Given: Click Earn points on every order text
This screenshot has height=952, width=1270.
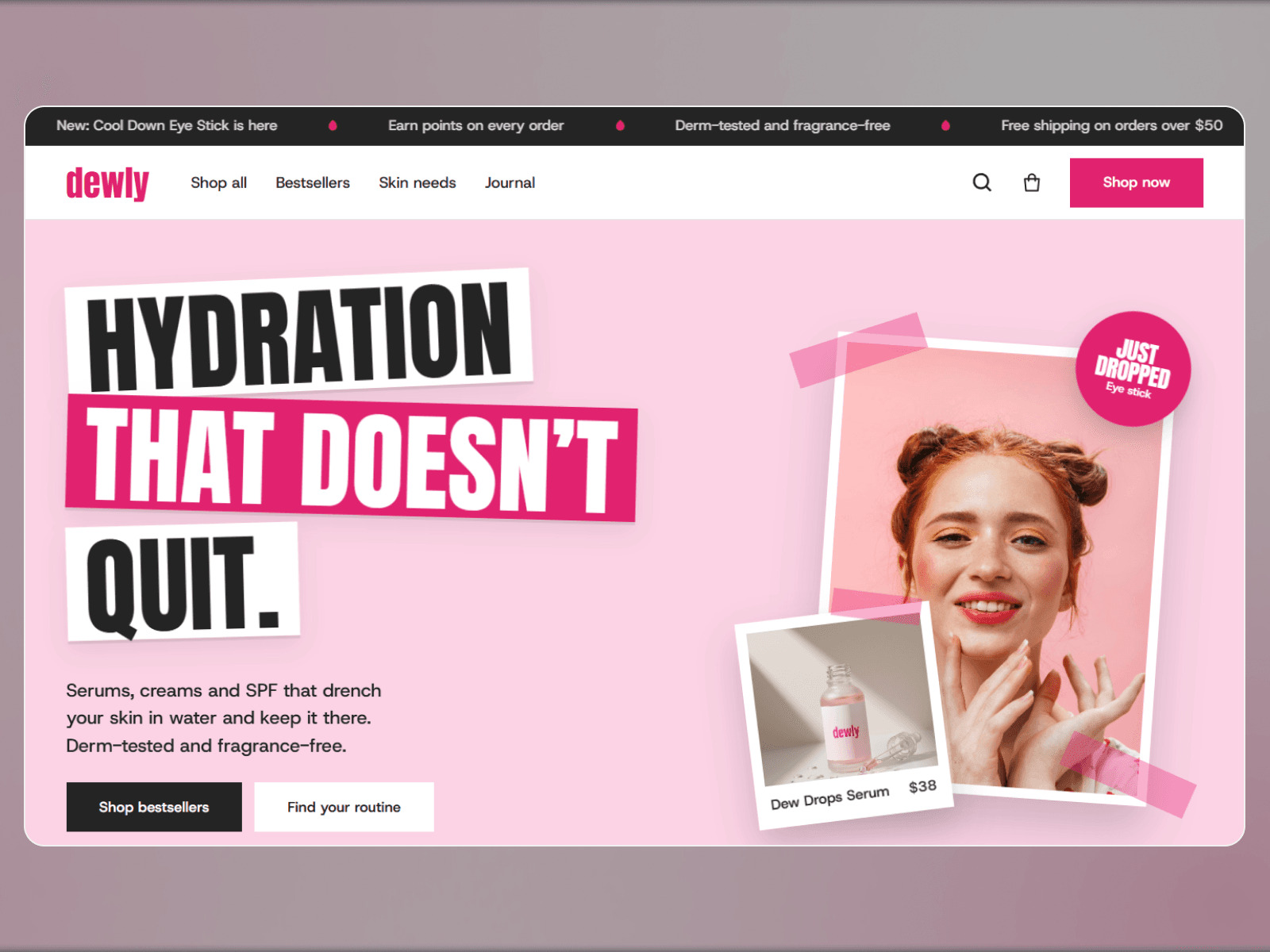Looking at the screenshot, I should point(475,125).
